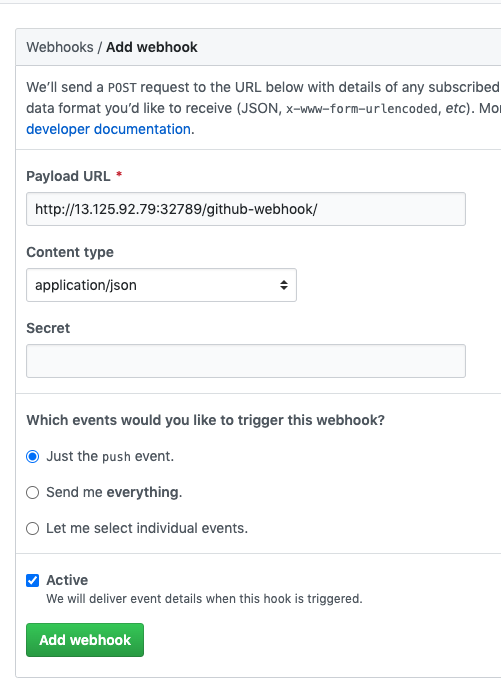
Task: Click the bold Active label text
Action: coord(67,580)
